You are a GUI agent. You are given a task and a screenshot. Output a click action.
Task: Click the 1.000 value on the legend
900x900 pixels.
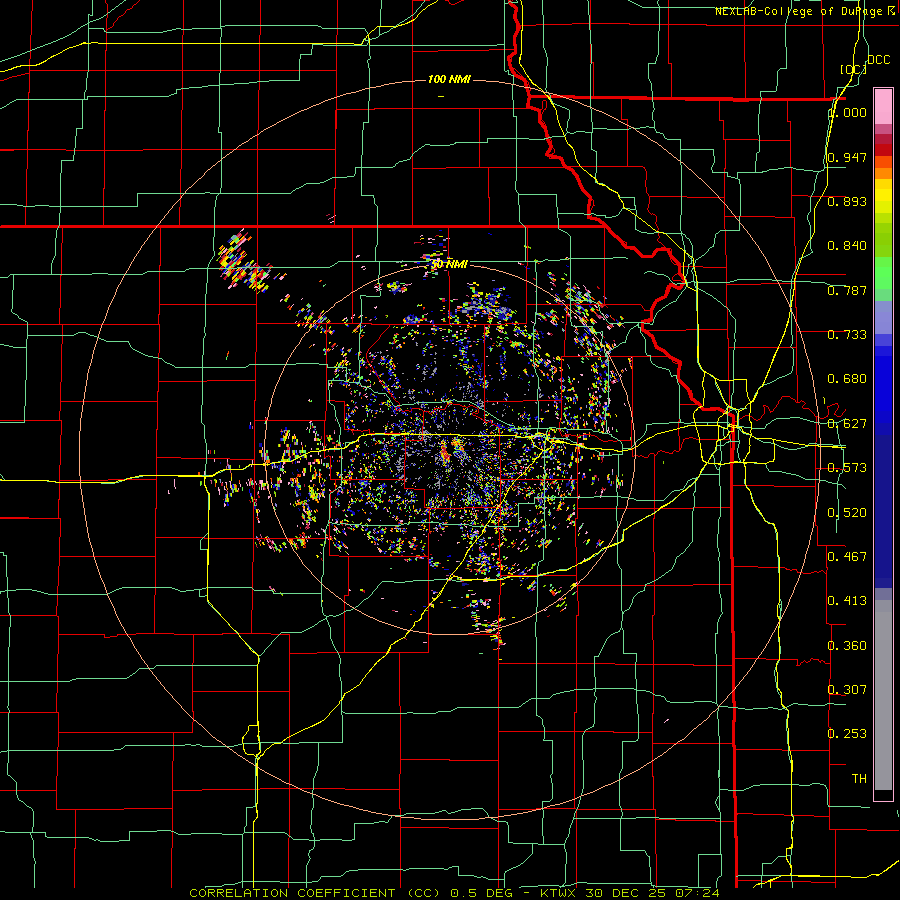pos(848,112)
